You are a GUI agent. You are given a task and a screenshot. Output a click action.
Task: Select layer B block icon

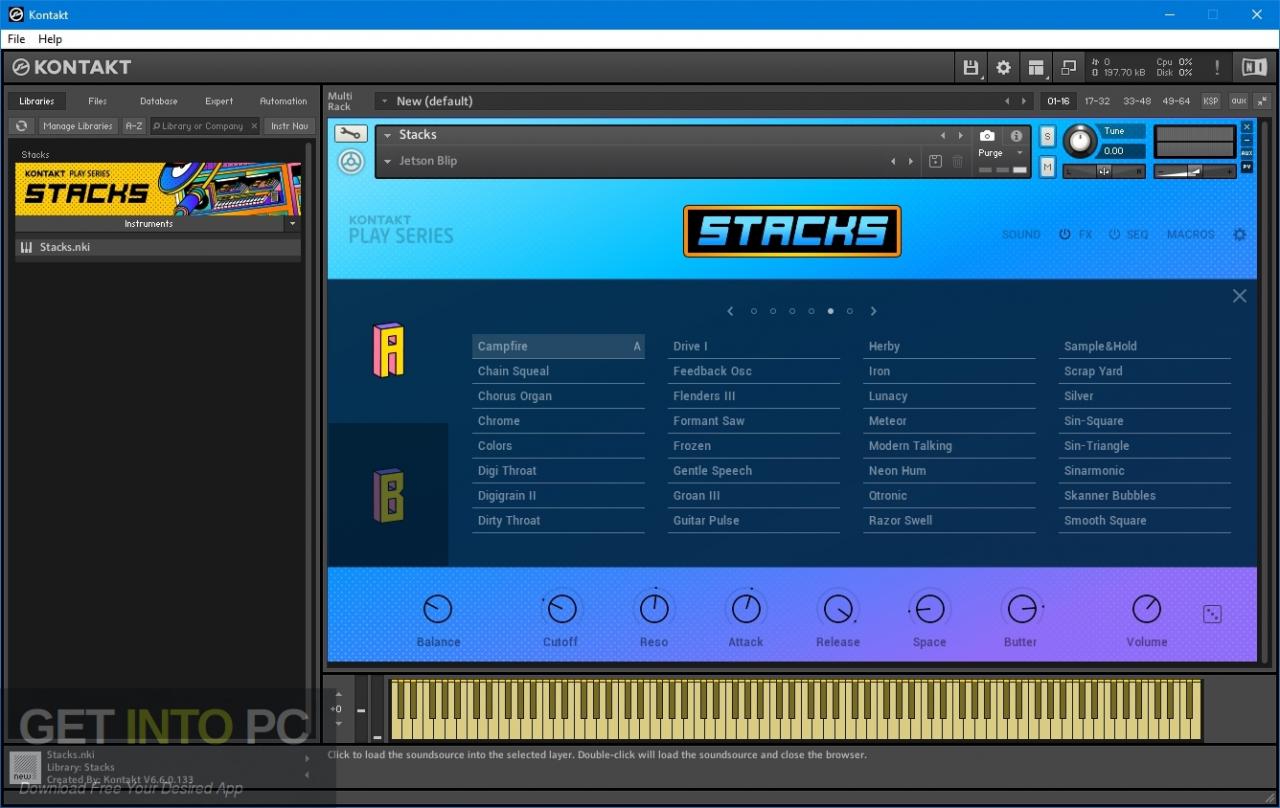click(388, 495)
